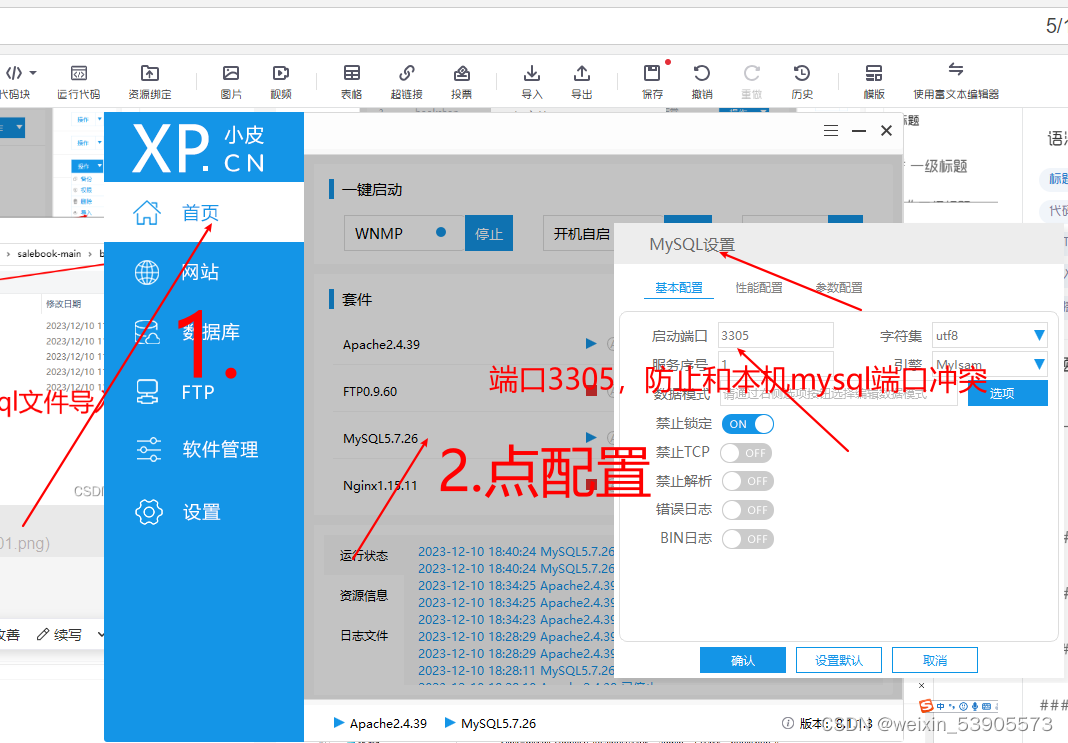Insert a hyperlink via the link icon
Viewport: 1068px width, 743px height.
(407, 73)
